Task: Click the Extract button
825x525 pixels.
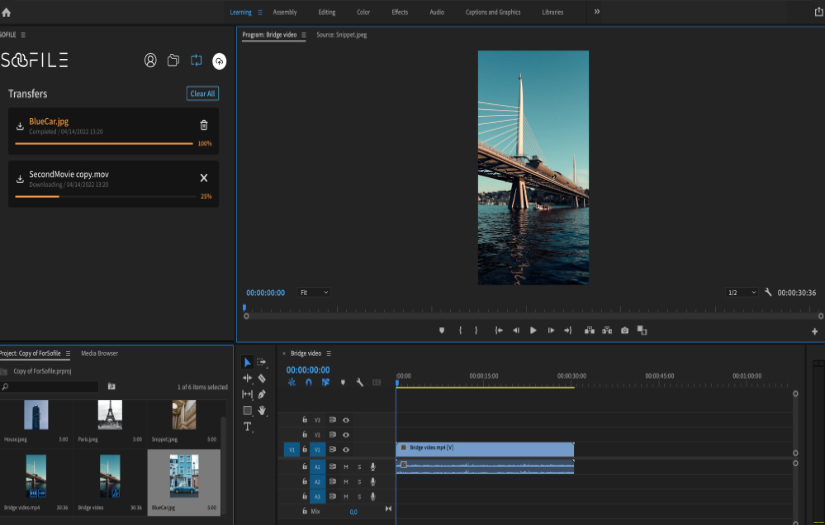Action: tap(607, 330)
